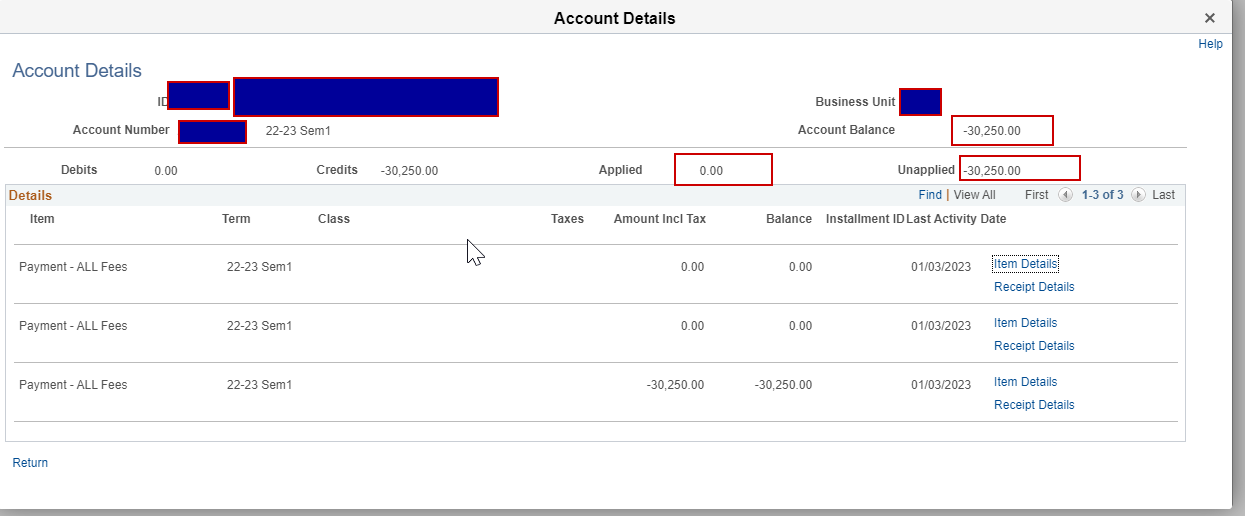Click the Details section title

pos(30,195)
